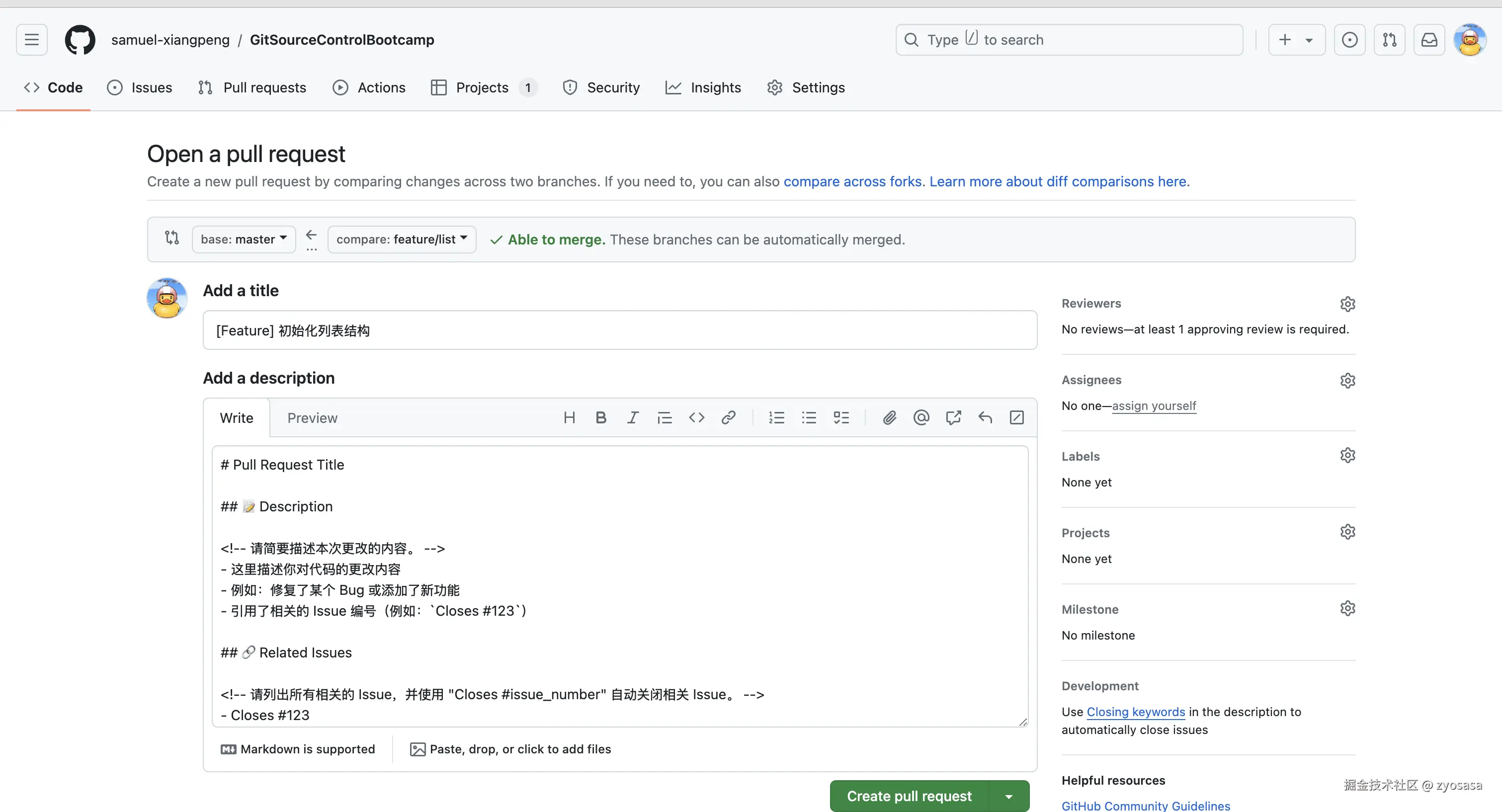
Task: Click the assign yourself link
Action: [1154, 406]
